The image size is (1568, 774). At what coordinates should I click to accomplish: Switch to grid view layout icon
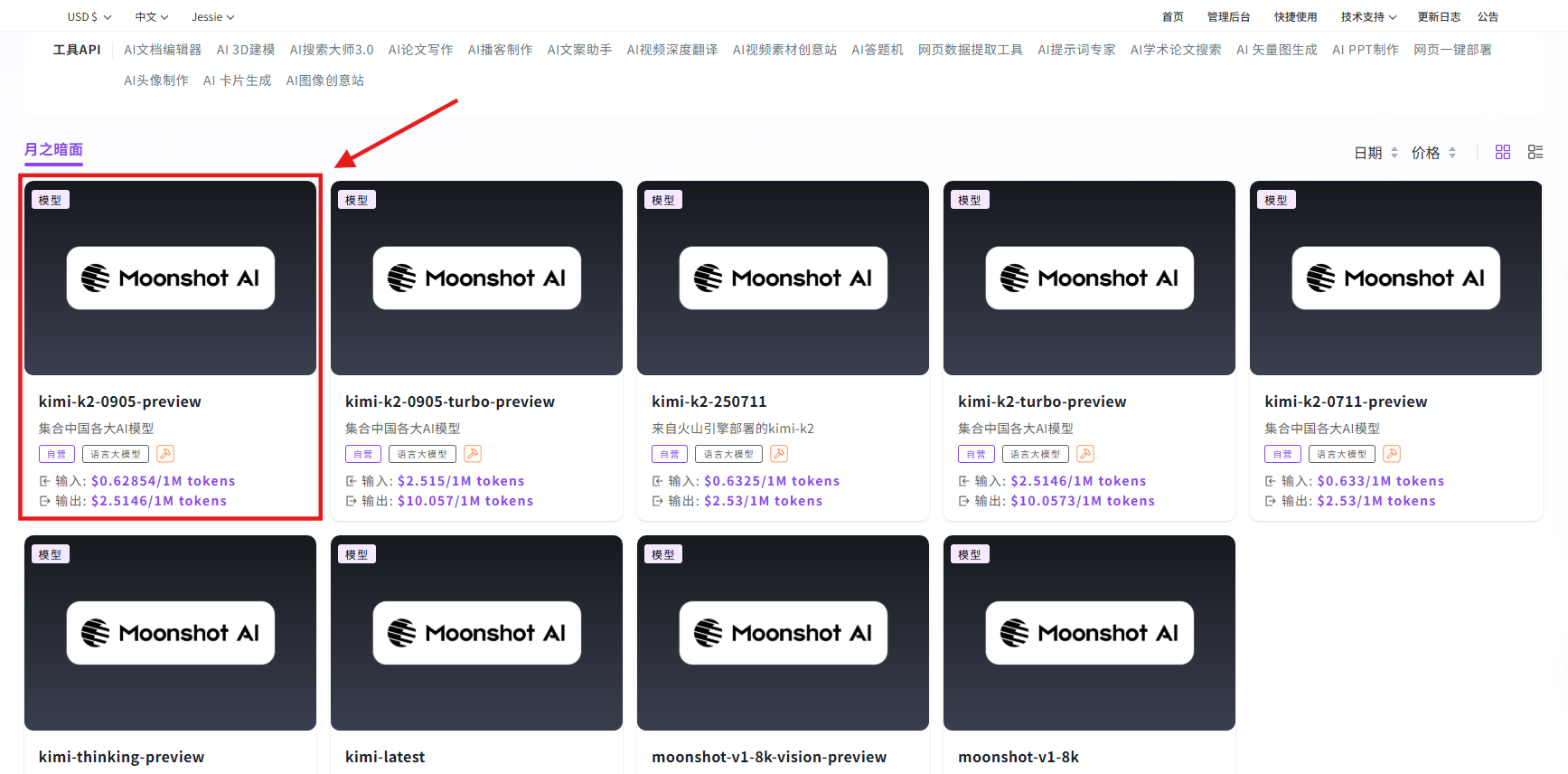coord(1503,152)
